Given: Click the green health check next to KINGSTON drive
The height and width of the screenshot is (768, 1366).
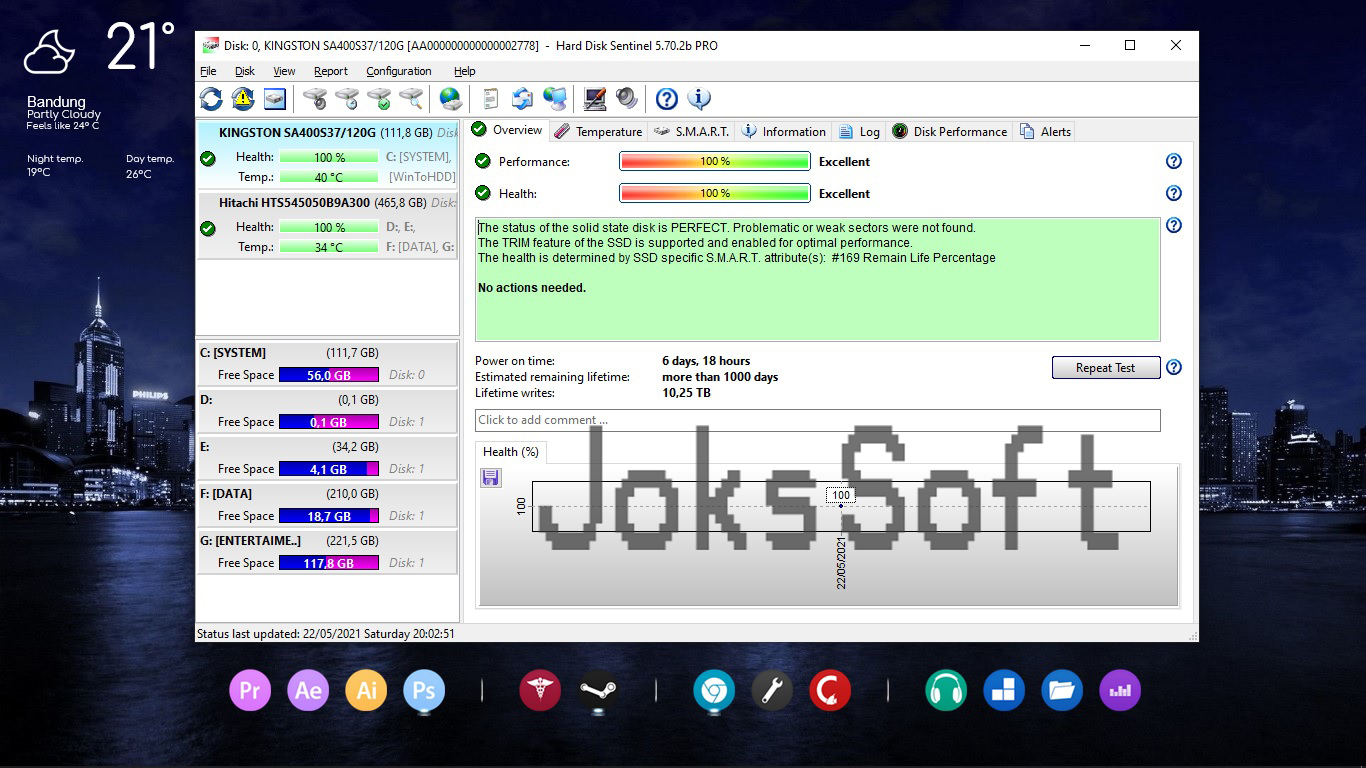Looking at the screenshot, I should click(x=207, y=156).
